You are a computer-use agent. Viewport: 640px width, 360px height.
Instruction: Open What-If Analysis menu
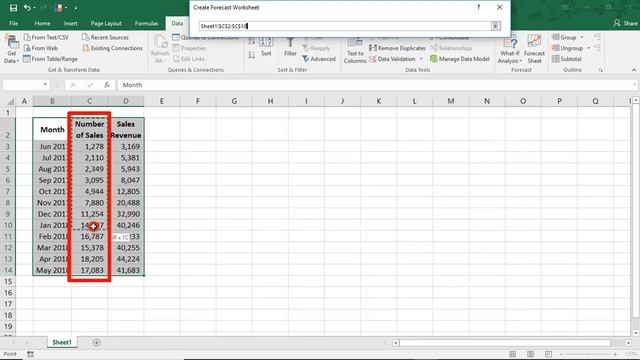click(509, 50)
